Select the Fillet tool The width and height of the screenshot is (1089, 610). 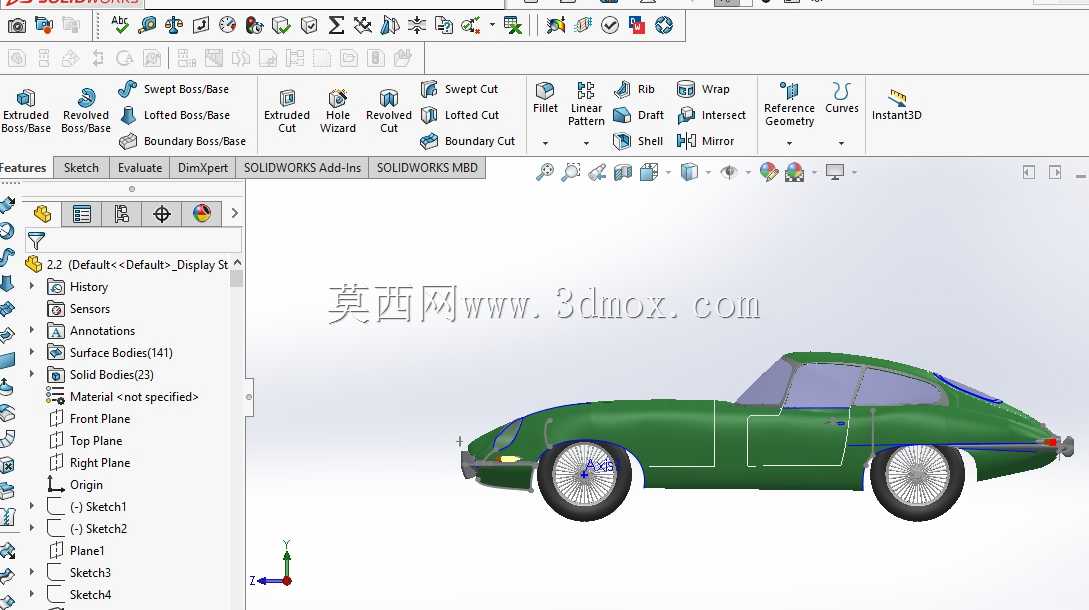545,98
